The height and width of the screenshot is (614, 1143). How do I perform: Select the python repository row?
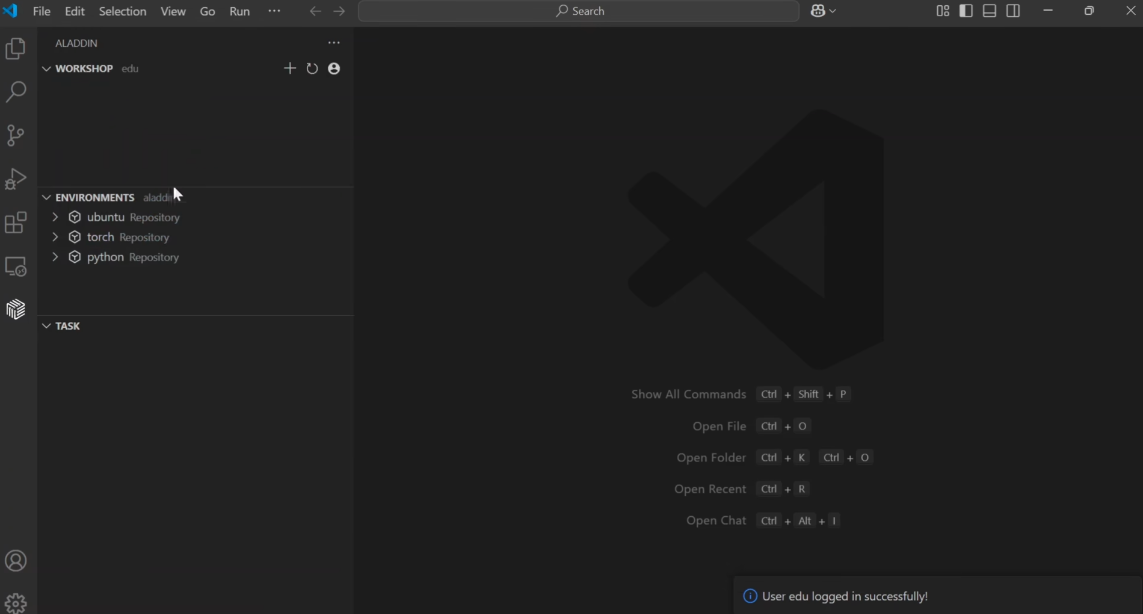196,257
